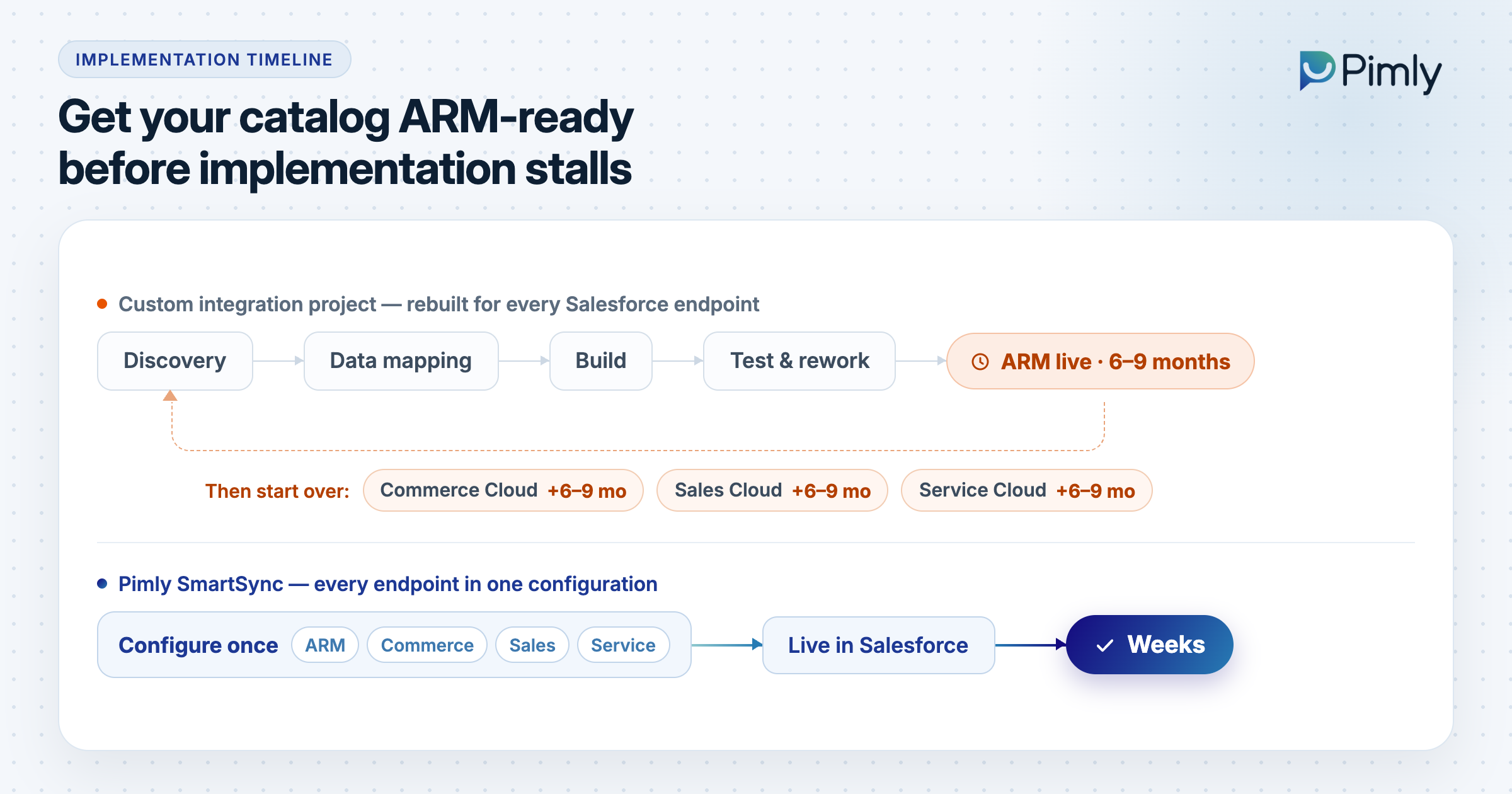Viewport: 1512px width, 794px height.
Task: Click the Discovery step box
Action: (175, 361)
